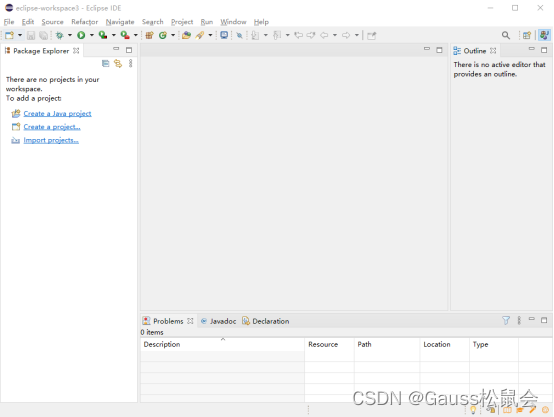Image resolution: width=554 pixels, height=417 pixels.
Task: Open the Edit menu
Action: click(28, 22)
